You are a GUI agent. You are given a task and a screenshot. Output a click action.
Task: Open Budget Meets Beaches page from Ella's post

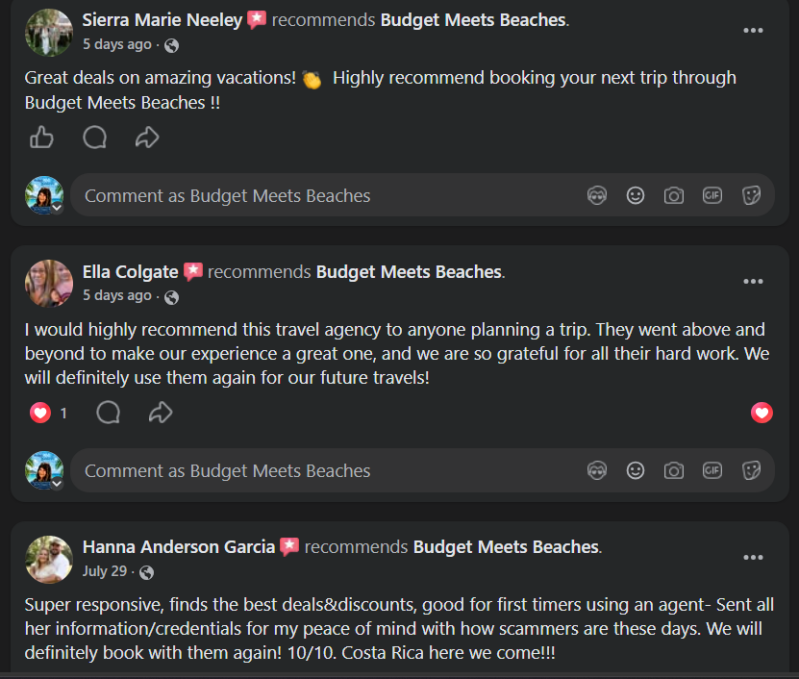[x=409, y=272]
